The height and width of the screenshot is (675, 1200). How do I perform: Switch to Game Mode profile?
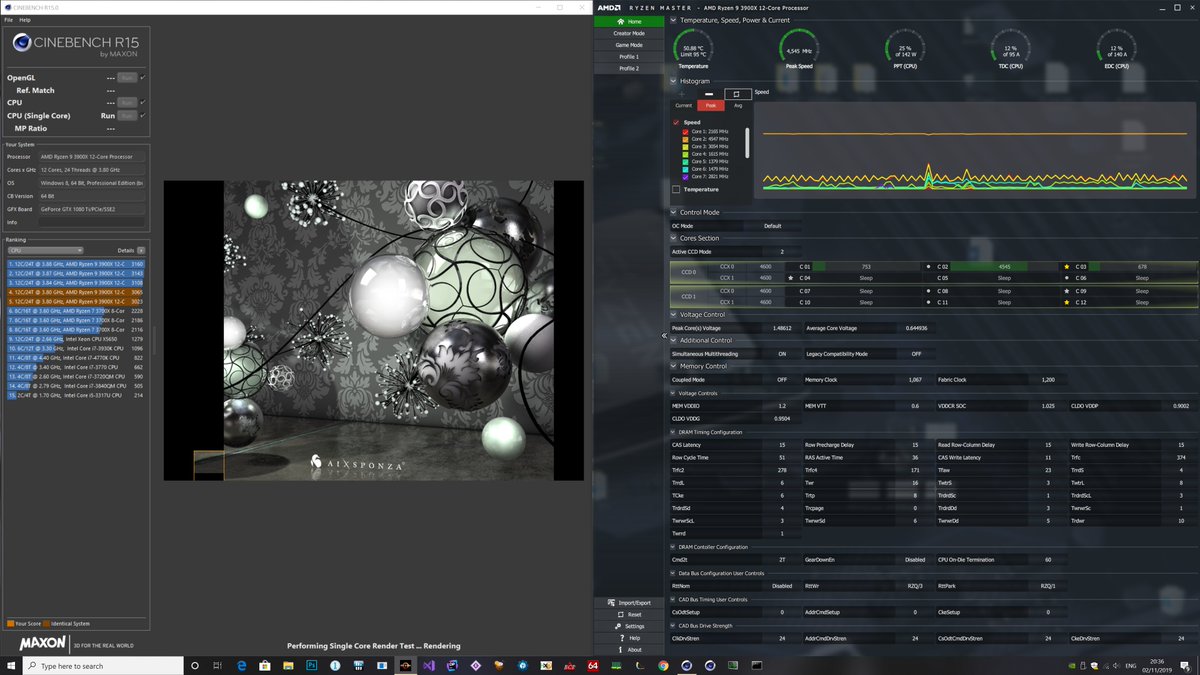pyautogui.click(x=629, y=45)
